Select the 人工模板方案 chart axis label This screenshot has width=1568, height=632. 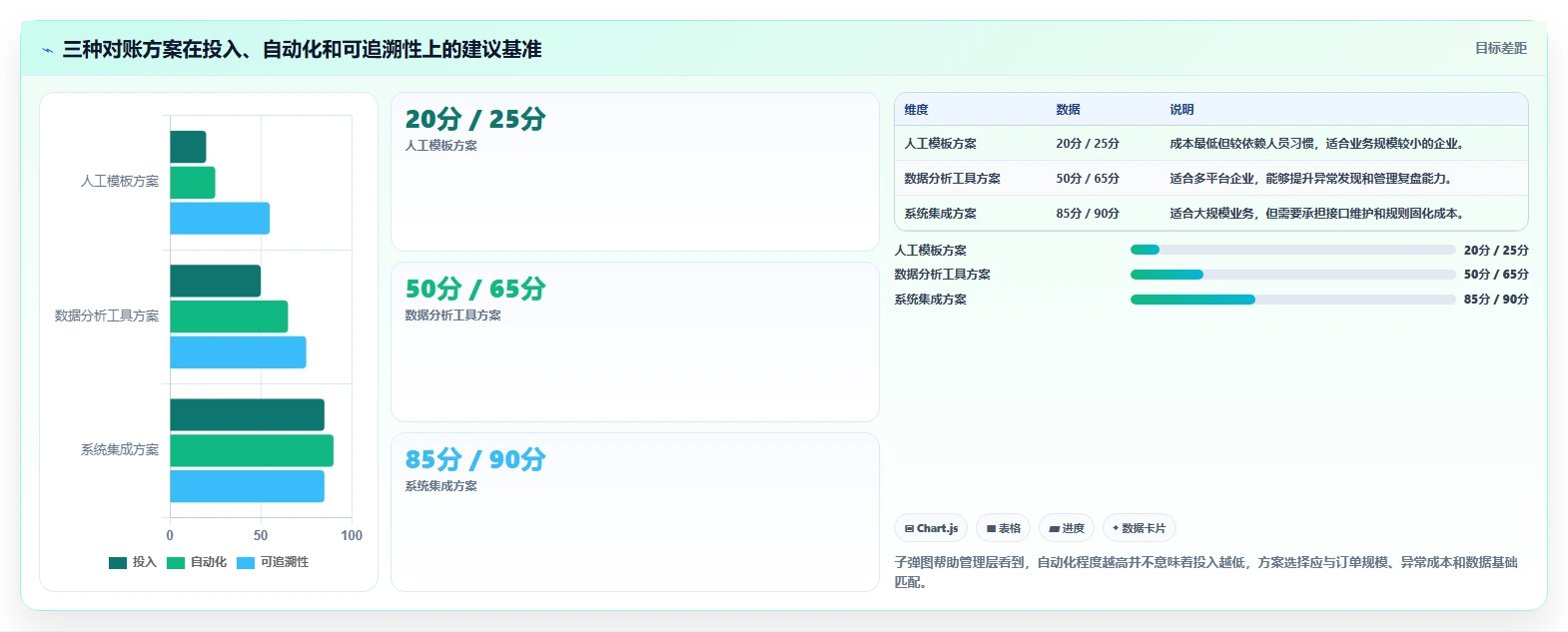coord(120,182)
